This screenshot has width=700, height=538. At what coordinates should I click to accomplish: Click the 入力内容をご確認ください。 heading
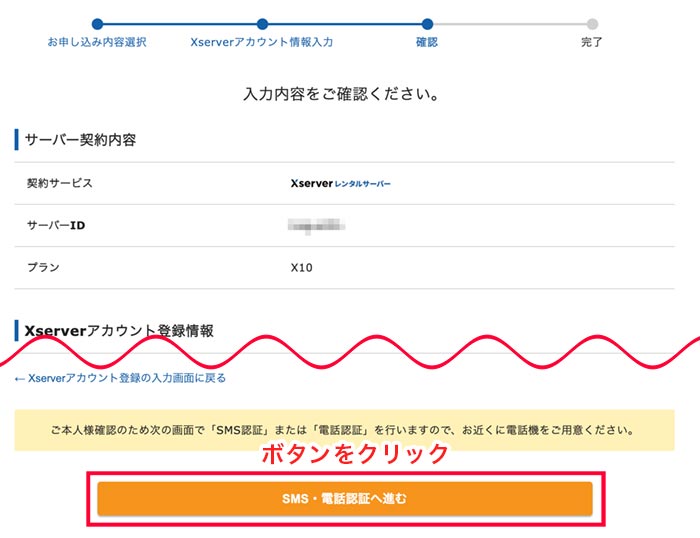(342, 94)
